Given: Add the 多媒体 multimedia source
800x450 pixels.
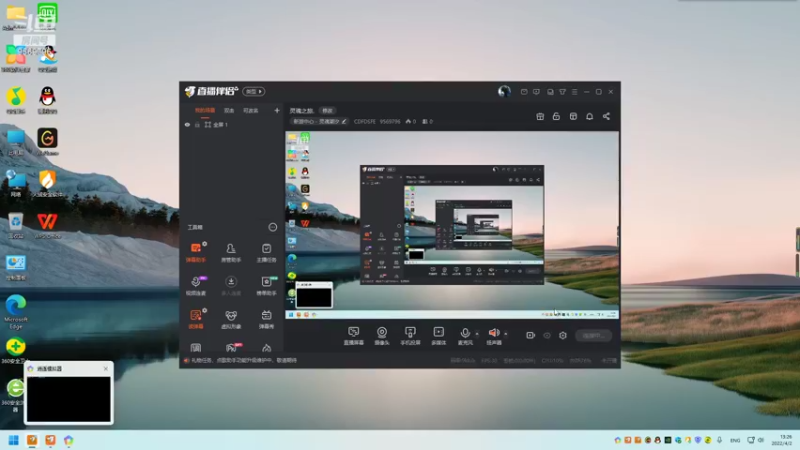Looking at the screenshot, I should tap(438, 336).
